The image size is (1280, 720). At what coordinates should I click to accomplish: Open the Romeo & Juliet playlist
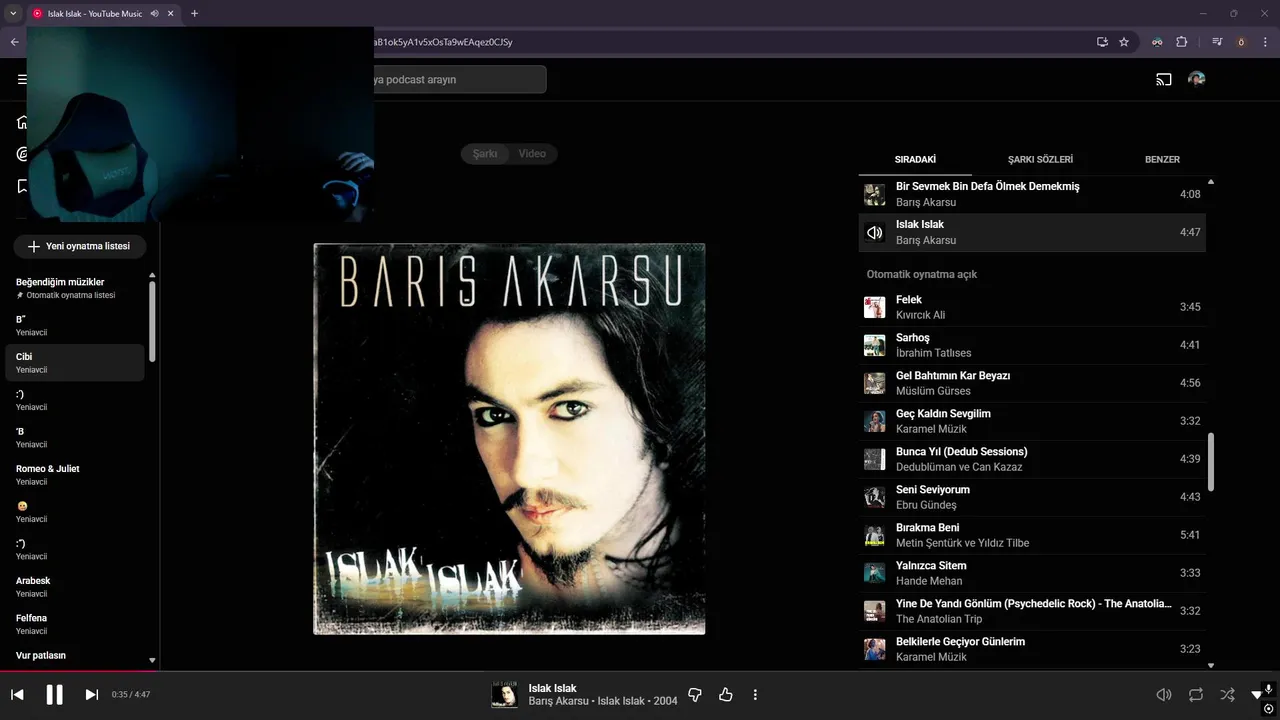point(75,474)
